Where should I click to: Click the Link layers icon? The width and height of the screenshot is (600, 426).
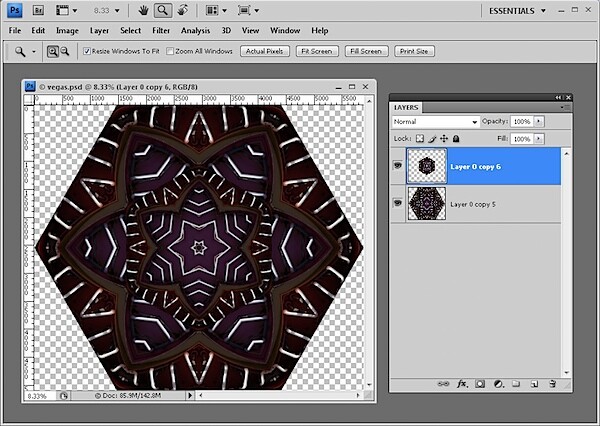coord(443,384)
